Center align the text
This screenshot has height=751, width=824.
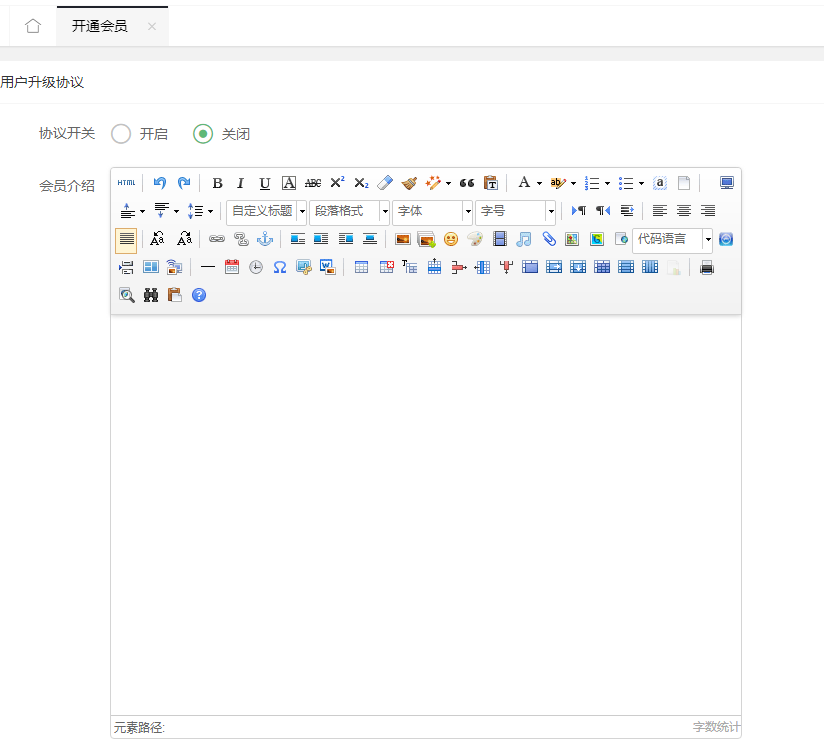[684, 211]
